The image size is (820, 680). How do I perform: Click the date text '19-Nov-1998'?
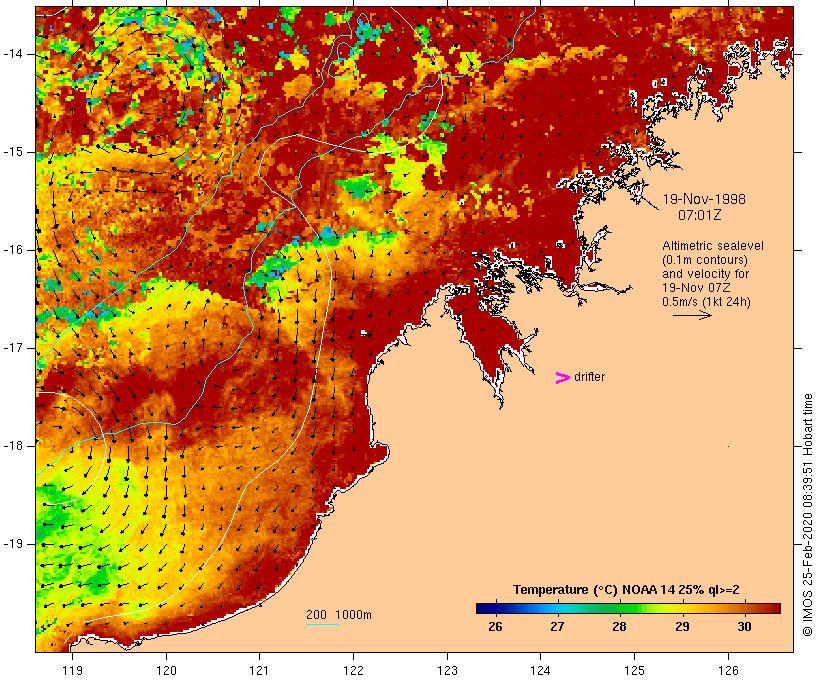click(x=704, y=199)
